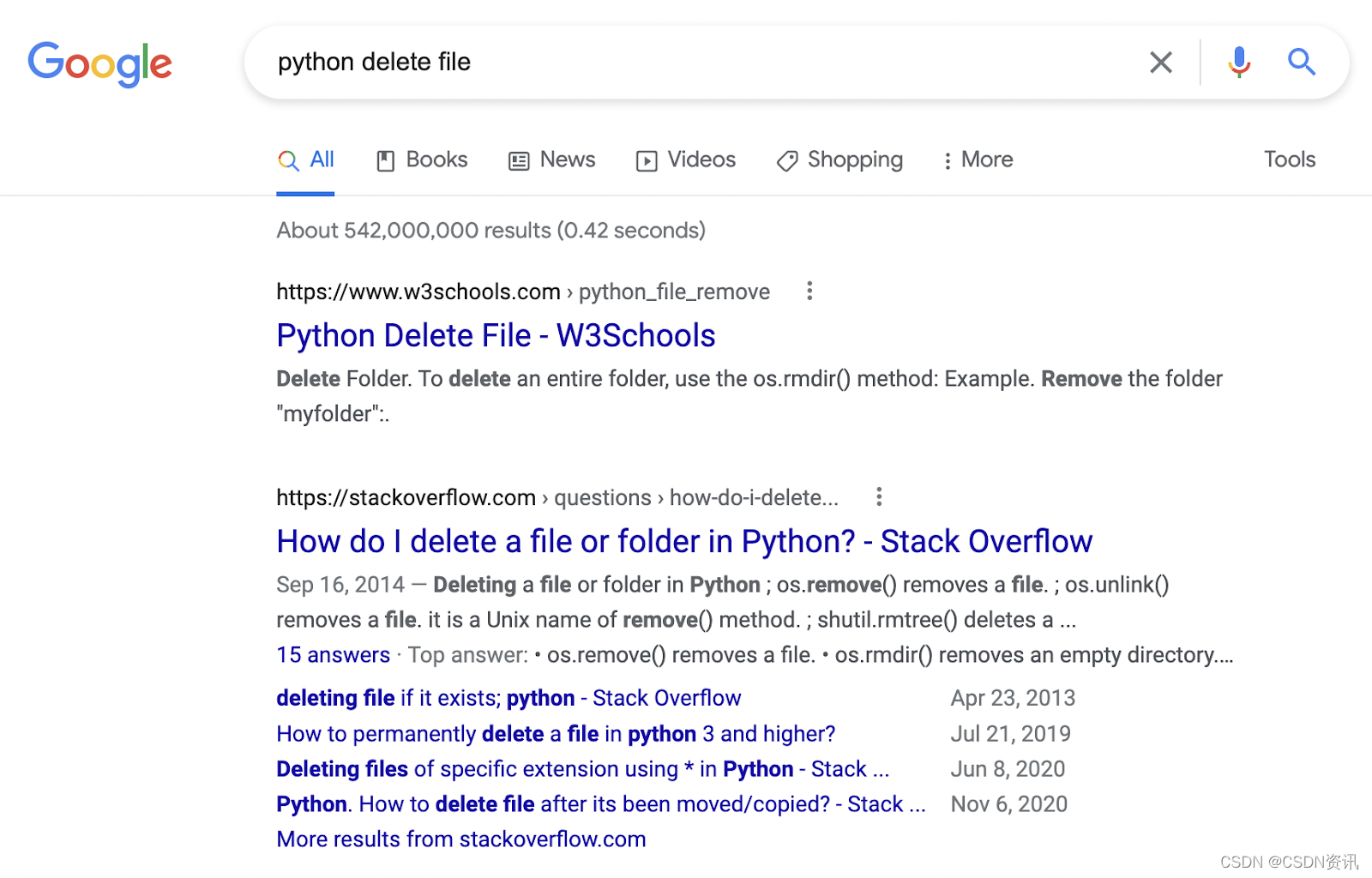
Task: Open Deleting files of specific extension link
Action: pyautogui.click(x=583, y=770)
